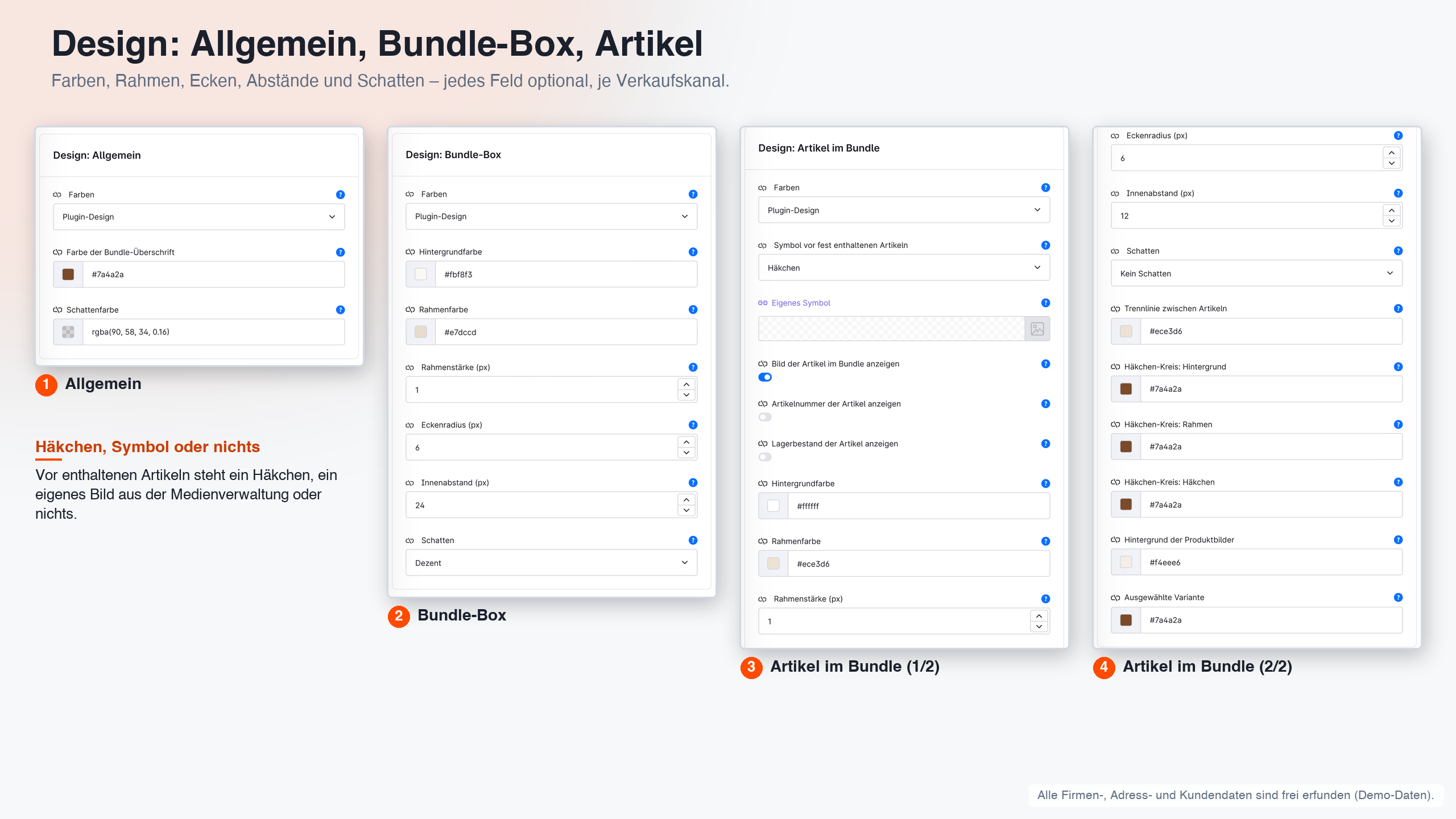
Task: Click the Schattenfarbe rgba text field
Action: [x=213, y=332]
